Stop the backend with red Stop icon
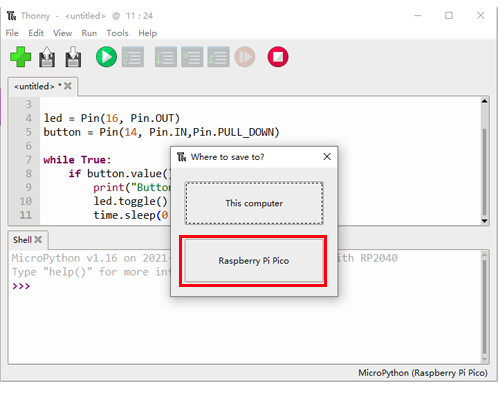Screen dimensions: 500x400 (x=278, y=57)
